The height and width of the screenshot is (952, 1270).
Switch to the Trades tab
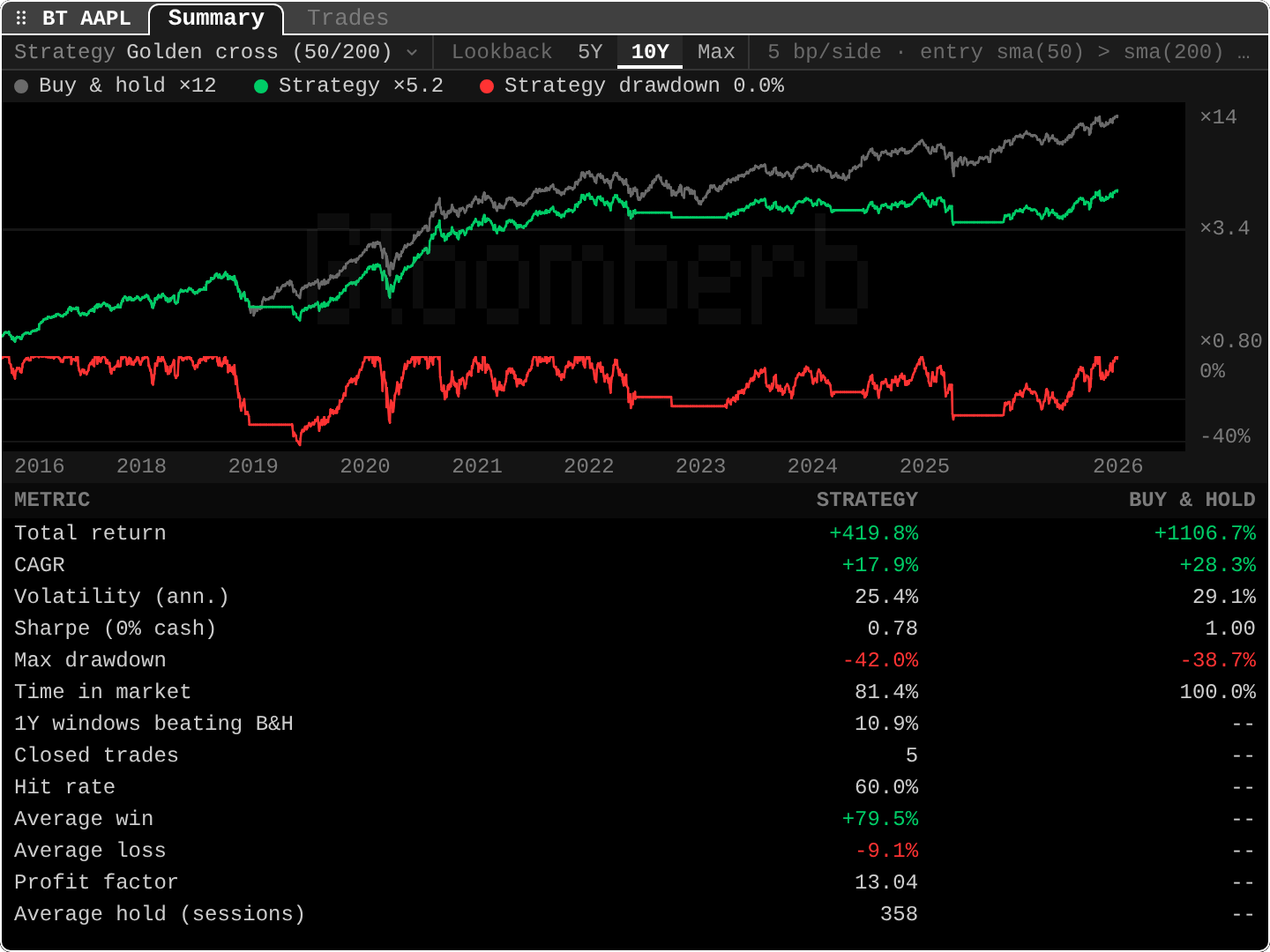[x=347, y=18]
